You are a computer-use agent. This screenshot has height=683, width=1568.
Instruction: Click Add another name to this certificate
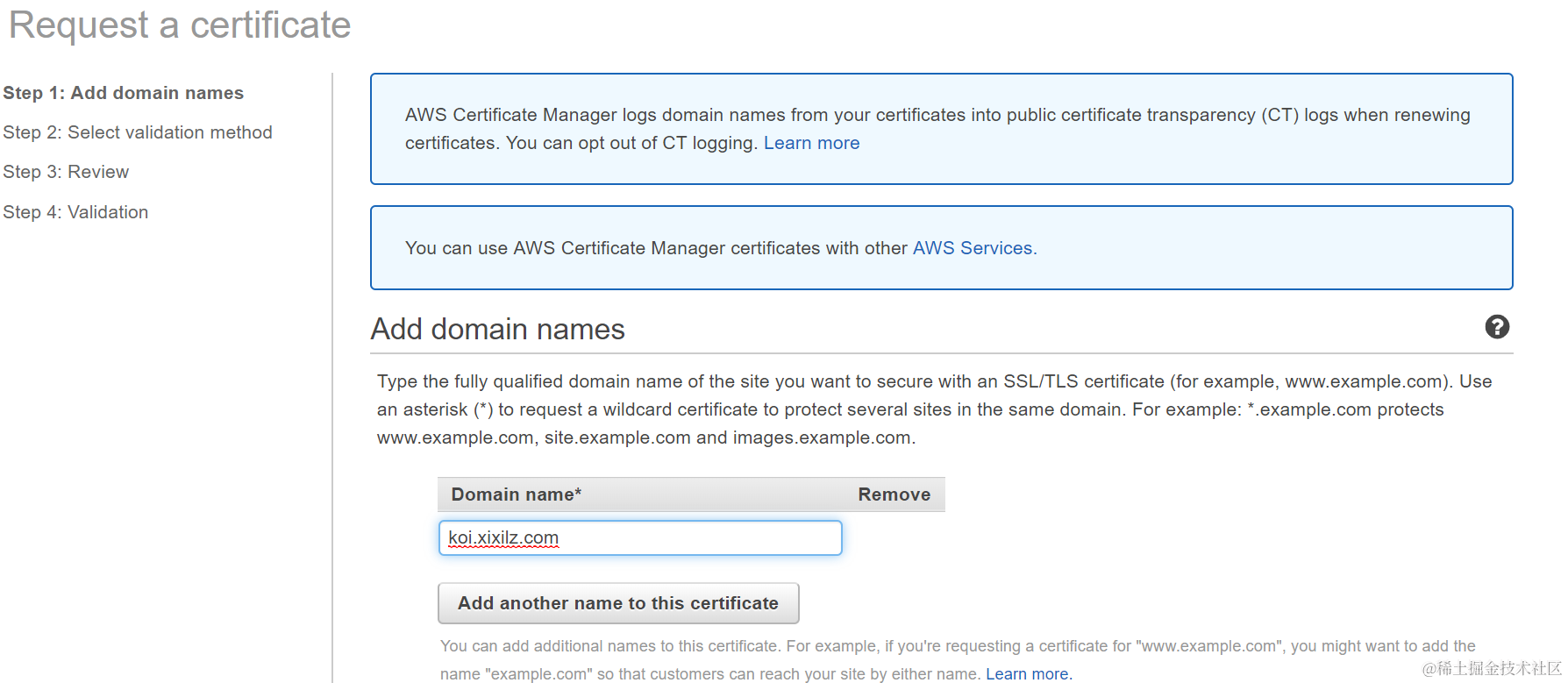(x=618, y=603)
